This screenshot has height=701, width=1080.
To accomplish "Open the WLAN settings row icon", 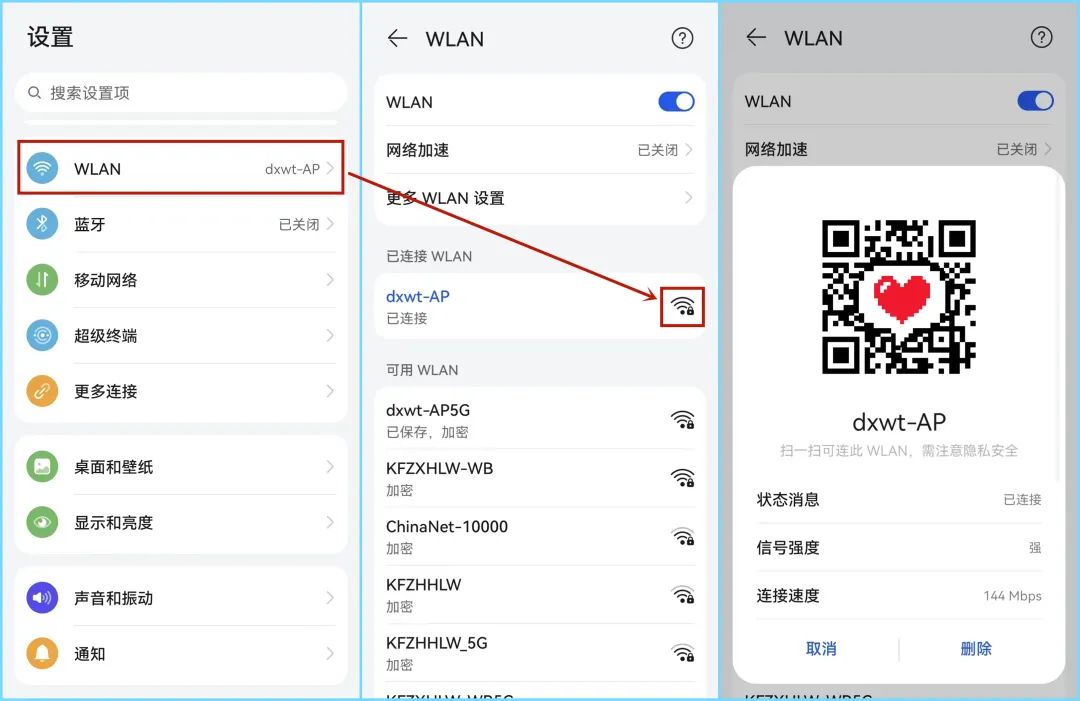I will coord(41,168).
